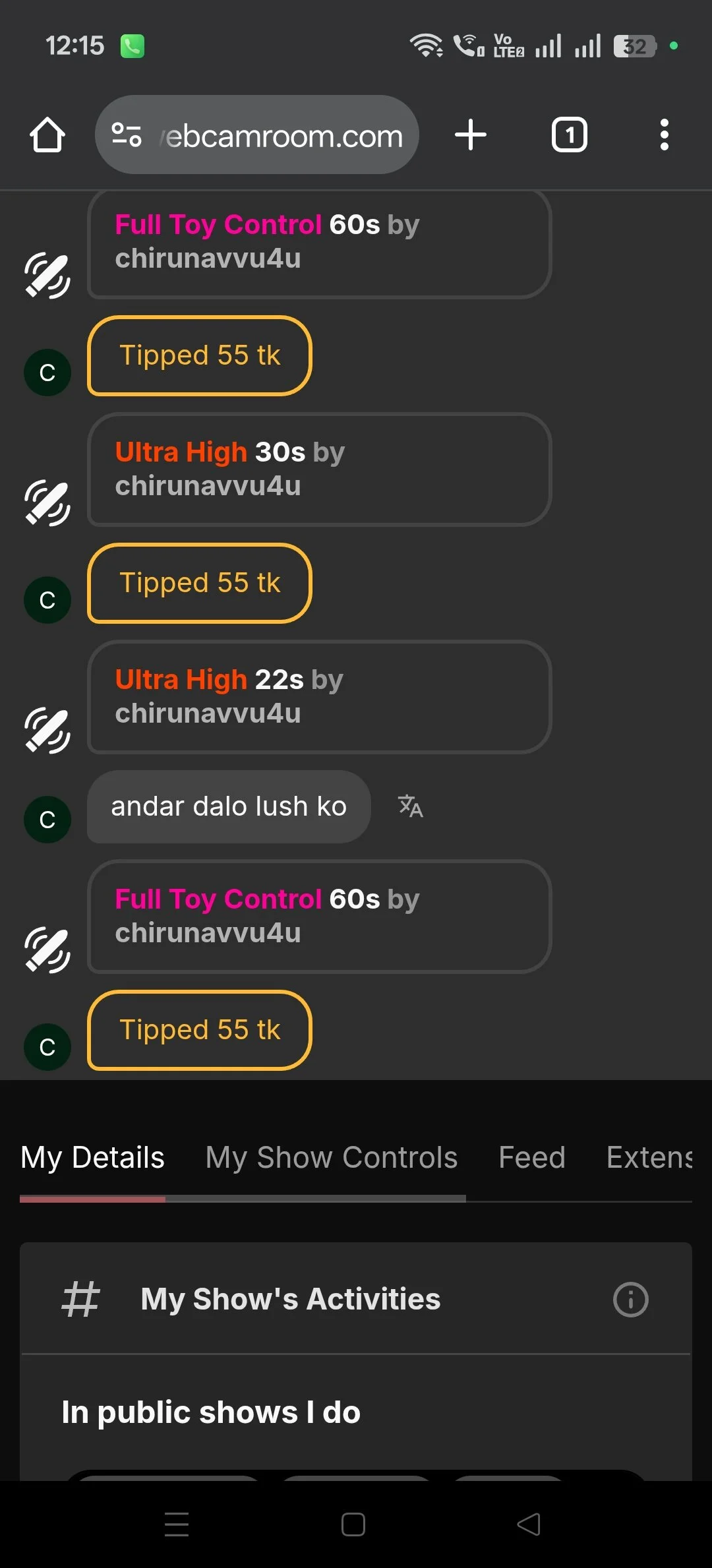Switch to the My Show Controls tab

(x=331, y=1157)
